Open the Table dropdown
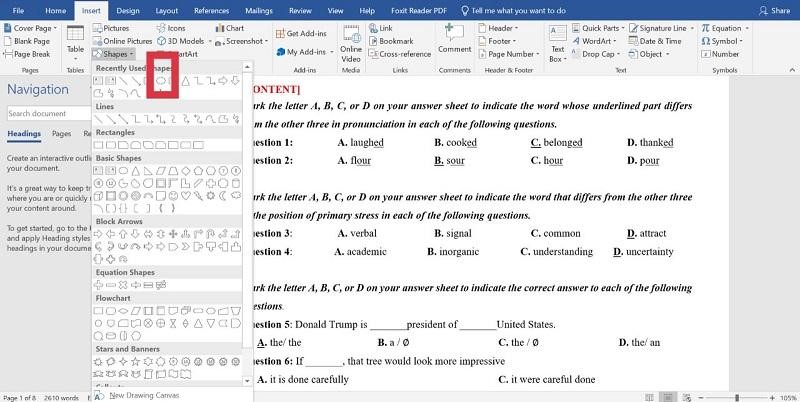 click(x=76, y=43)
